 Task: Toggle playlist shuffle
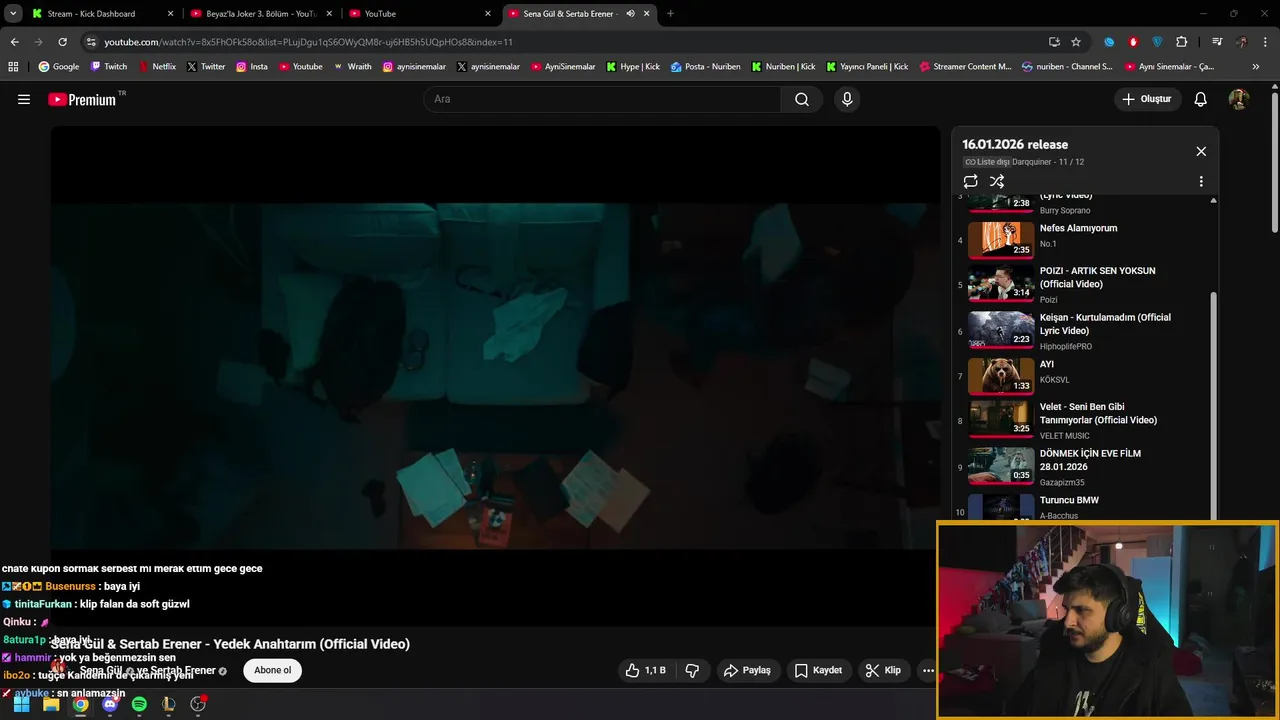click(x=997, y=181)
